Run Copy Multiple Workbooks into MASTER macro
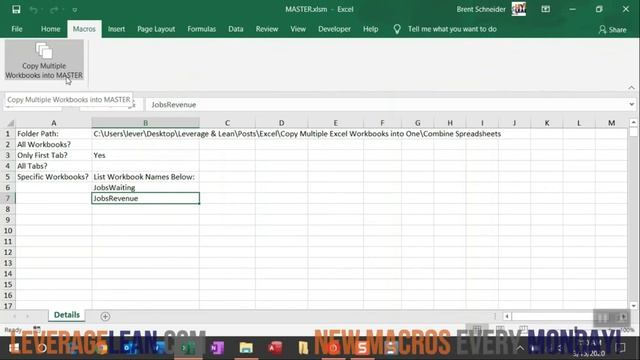The image size is (640, 360). click(44, 60)
